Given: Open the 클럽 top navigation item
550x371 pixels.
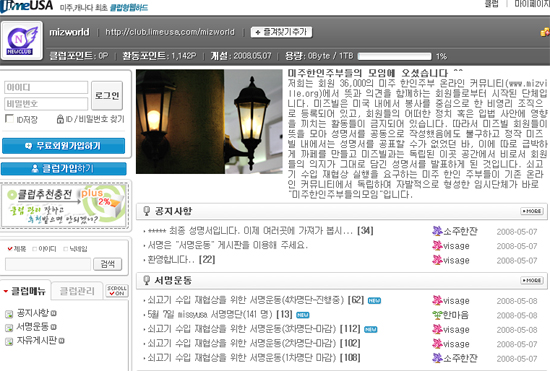Looking at the screenshot, I should pyautogui.click(x=491, y=4).
